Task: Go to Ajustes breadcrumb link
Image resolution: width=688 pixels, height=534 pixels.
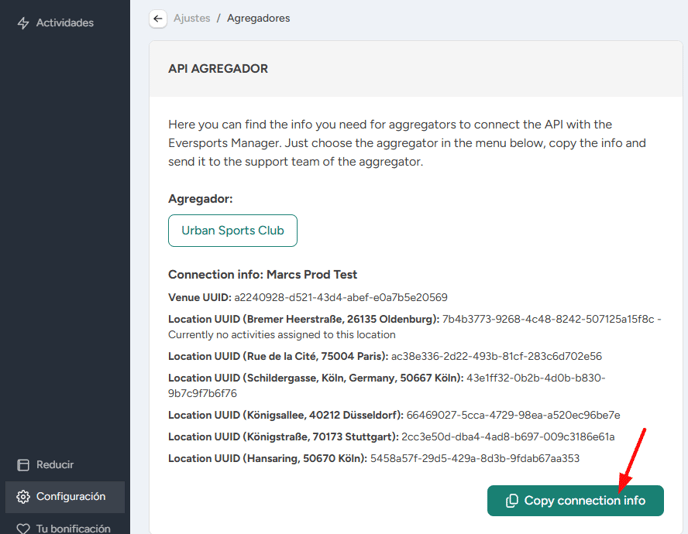Action: point(192,18)
